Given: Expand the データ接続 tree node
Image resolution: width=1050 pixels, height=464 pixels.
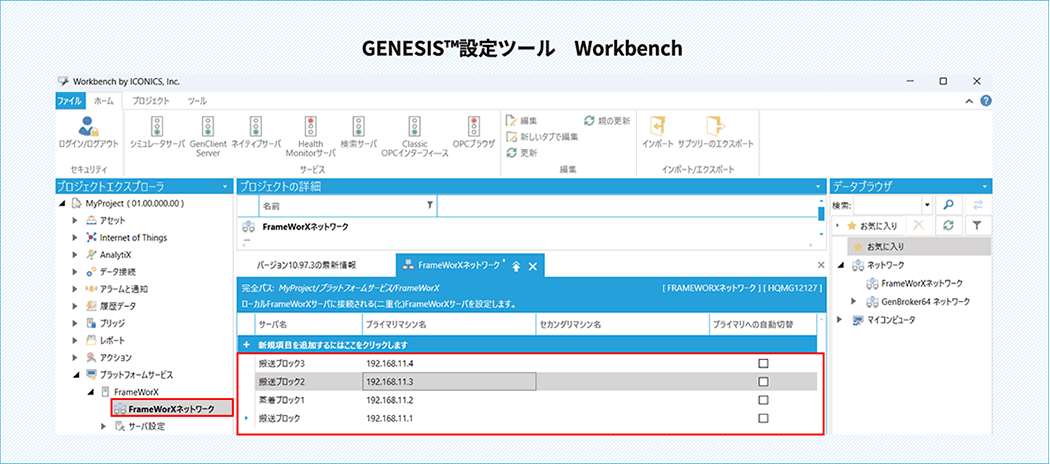Looking at the screenshot, I should [x=75, y=272].
